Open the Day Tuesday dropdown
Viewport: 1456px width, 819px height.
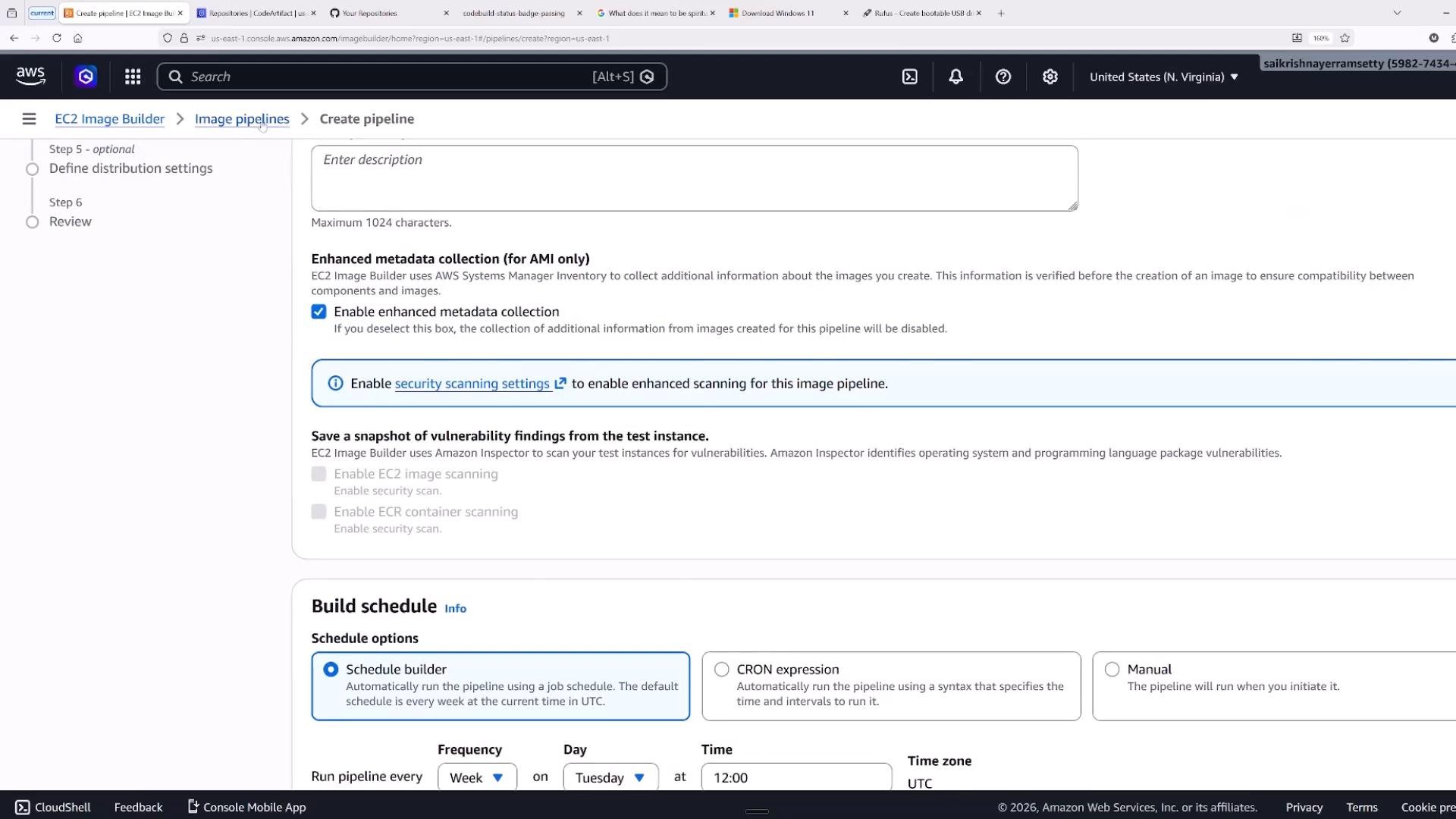[610, 777]
